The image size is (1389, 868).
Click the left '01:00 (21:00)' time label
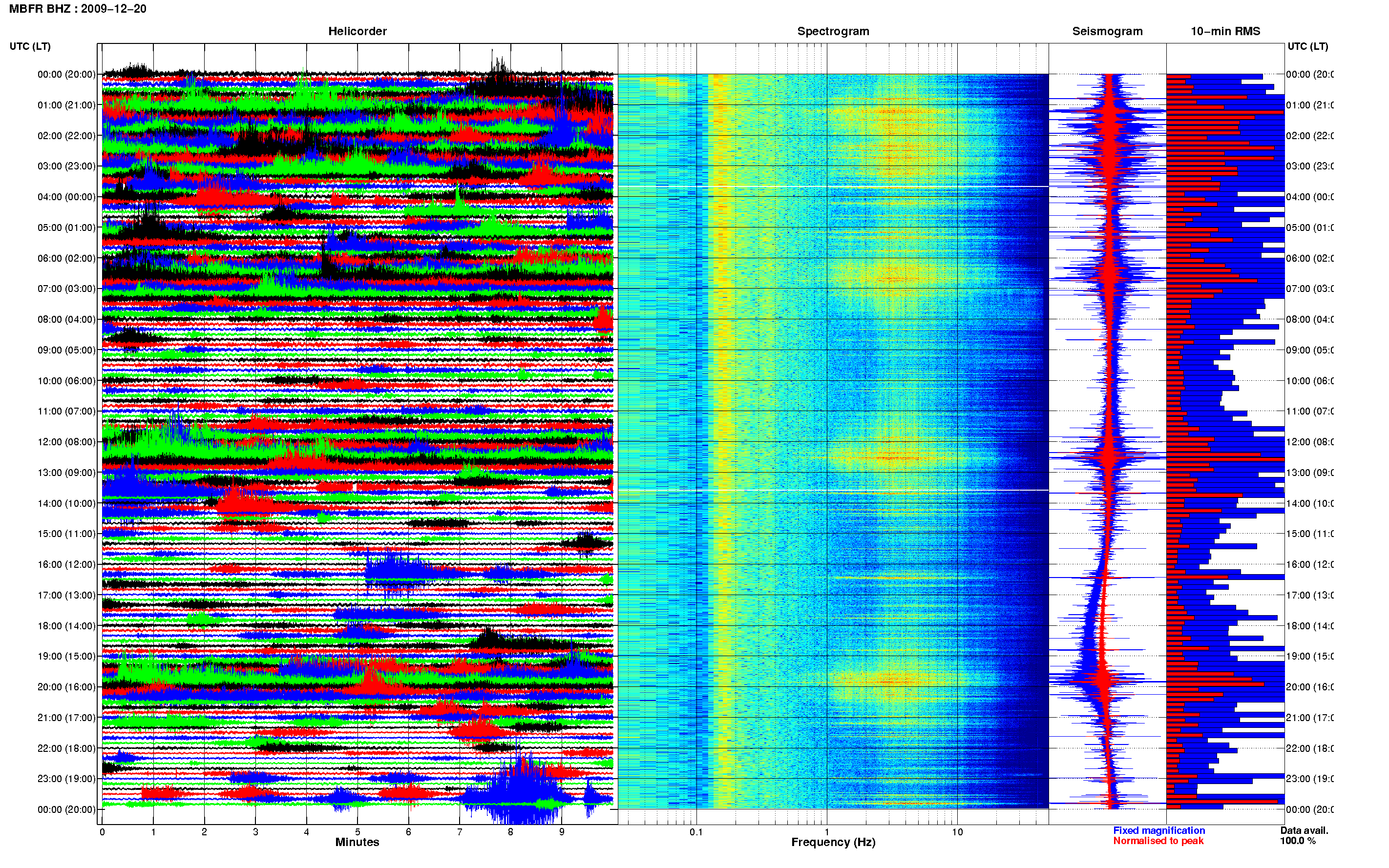pos(66,105)
